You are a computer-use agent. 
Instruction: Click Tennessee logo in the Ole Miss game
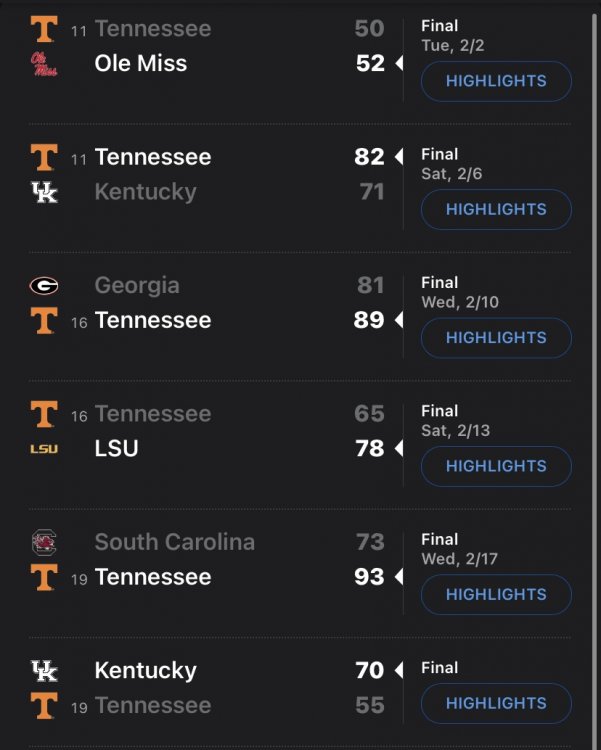click(44, 29)
